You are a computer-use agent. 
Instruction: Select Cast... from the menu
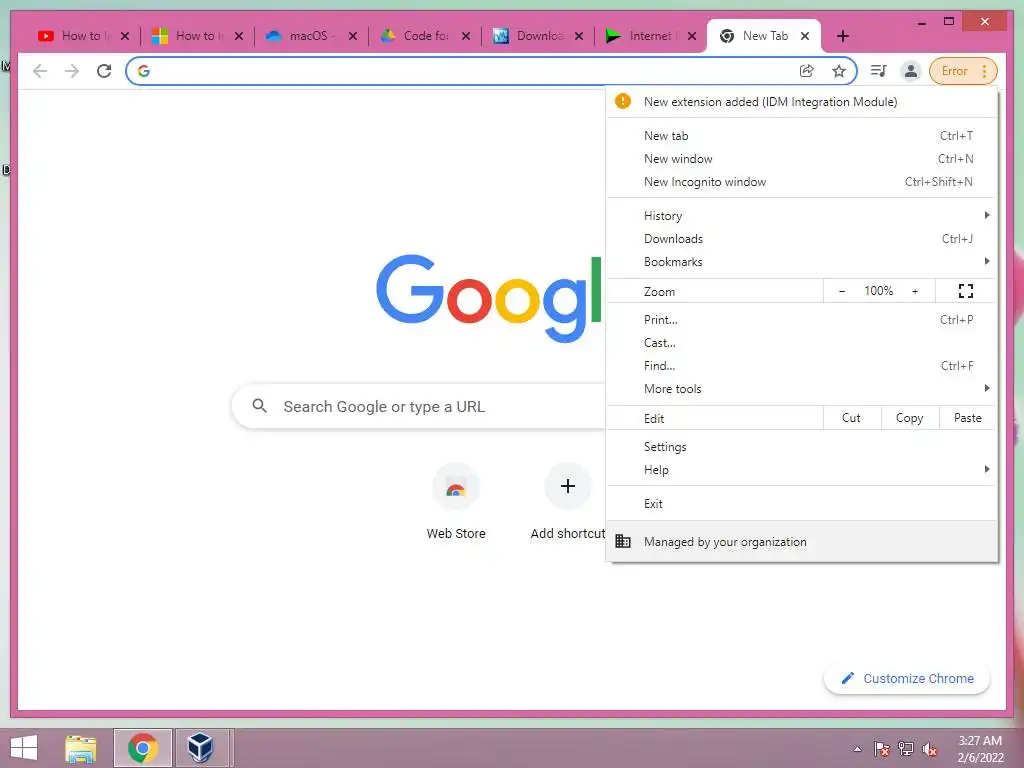pyautogui.click(x=802, y=343)
